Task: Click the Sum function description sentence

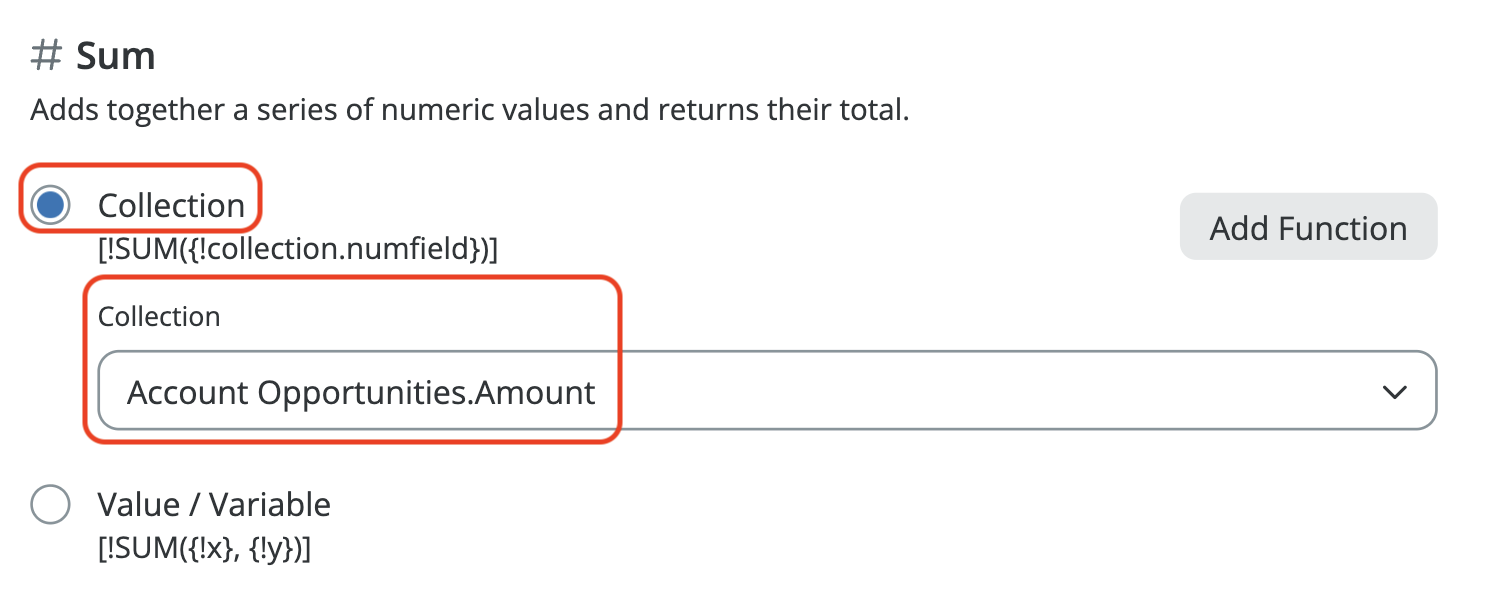Action: (x=469, y=110)
